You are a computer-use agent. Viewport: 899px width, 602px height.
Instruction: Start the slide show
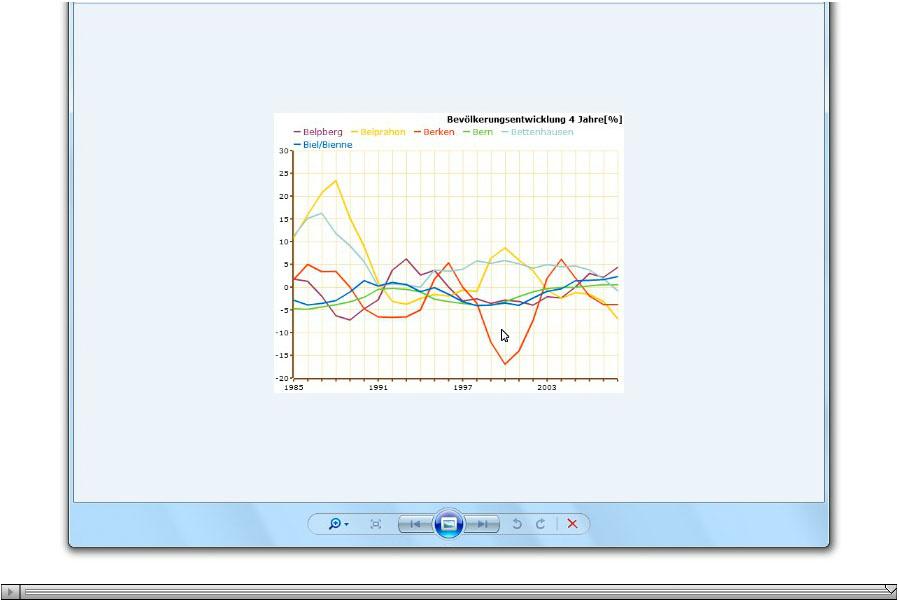click(449, 523)
